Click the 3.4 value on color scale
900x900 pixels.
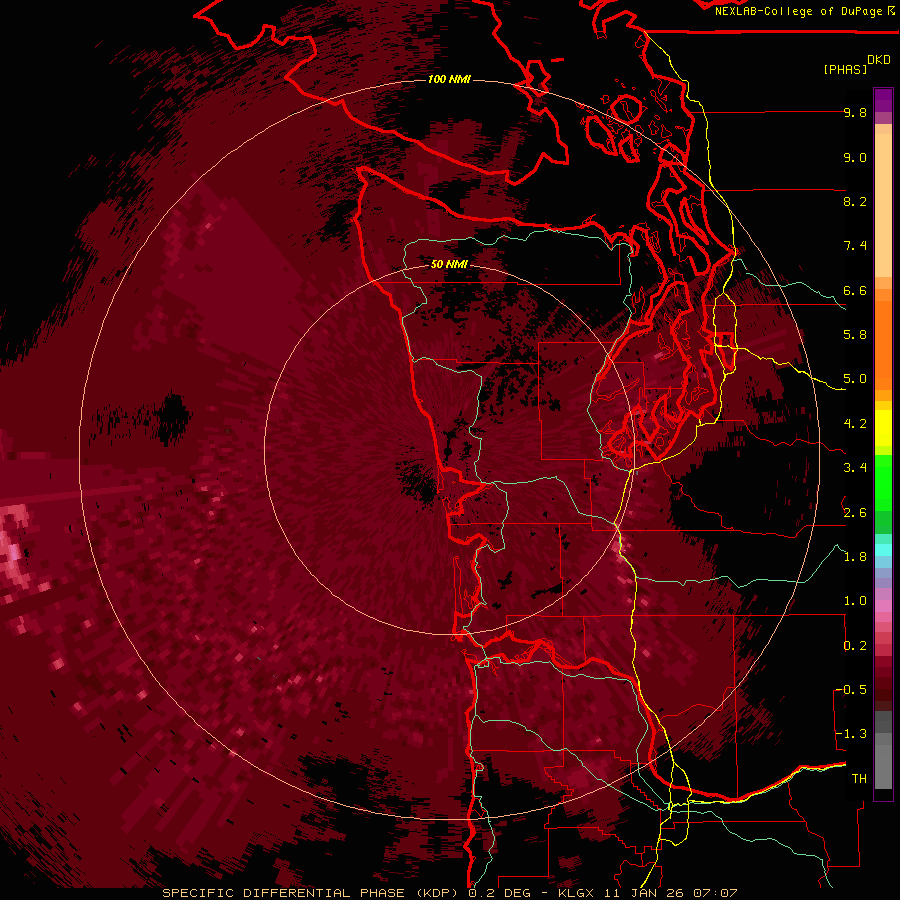pyautogui.click(x=855, y=468)
